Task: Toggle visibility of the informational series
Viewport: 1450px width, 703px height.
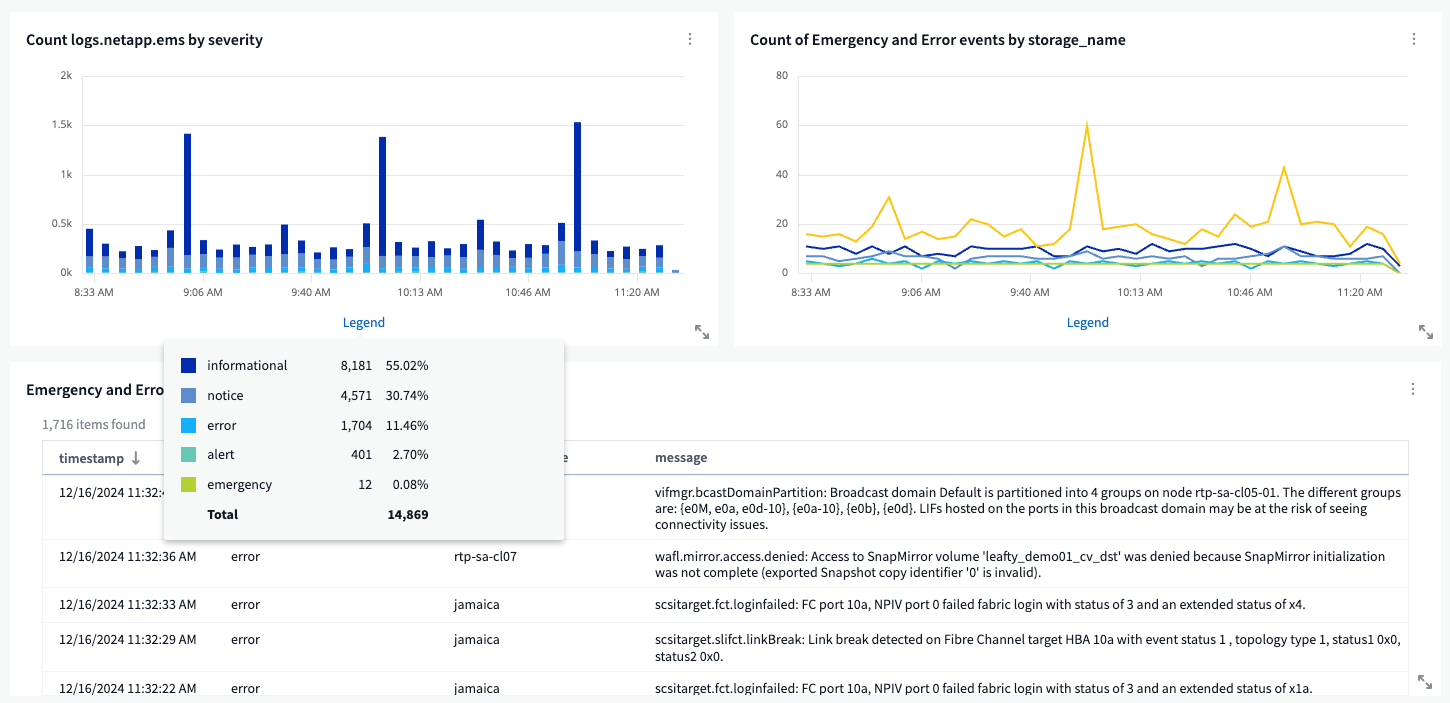Action: pos(246,365)
